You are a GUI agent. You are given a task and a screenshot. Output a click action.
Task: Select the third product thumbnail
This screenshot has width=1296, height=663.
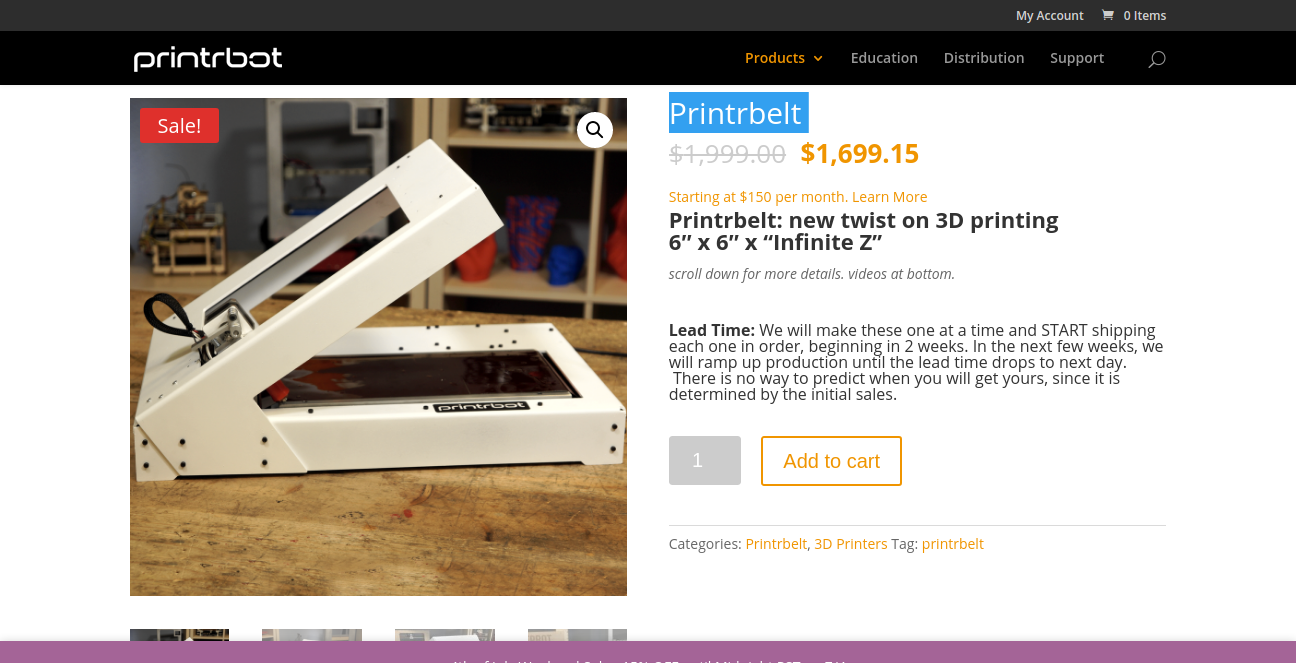pyautogui.click(x=445, y=635)
